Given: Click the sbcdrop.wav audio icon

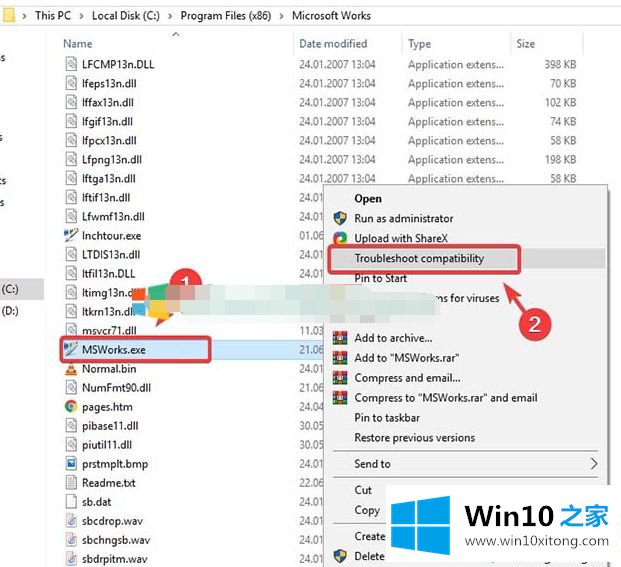Looking at the screenshot, I should click(71, 520).
